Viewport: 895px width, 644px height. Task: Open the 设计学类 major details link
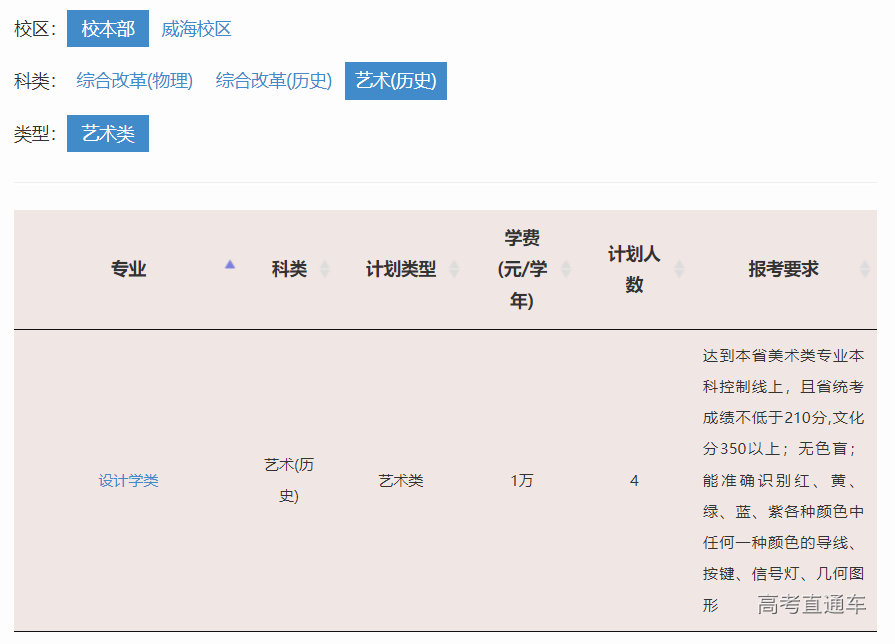(x=126, y=480)
